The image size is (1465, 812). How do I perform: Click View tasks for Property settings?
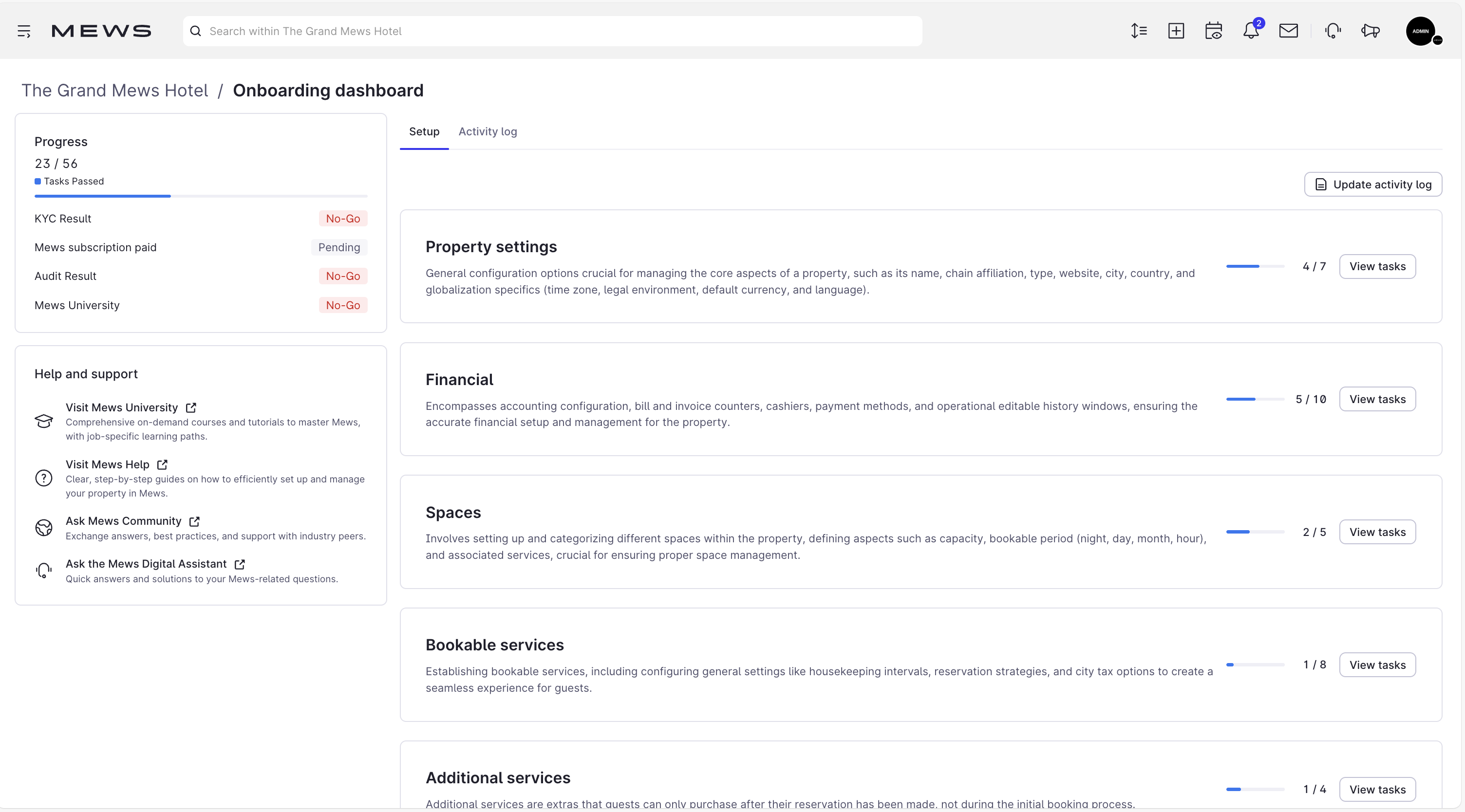click(1377, 266)
